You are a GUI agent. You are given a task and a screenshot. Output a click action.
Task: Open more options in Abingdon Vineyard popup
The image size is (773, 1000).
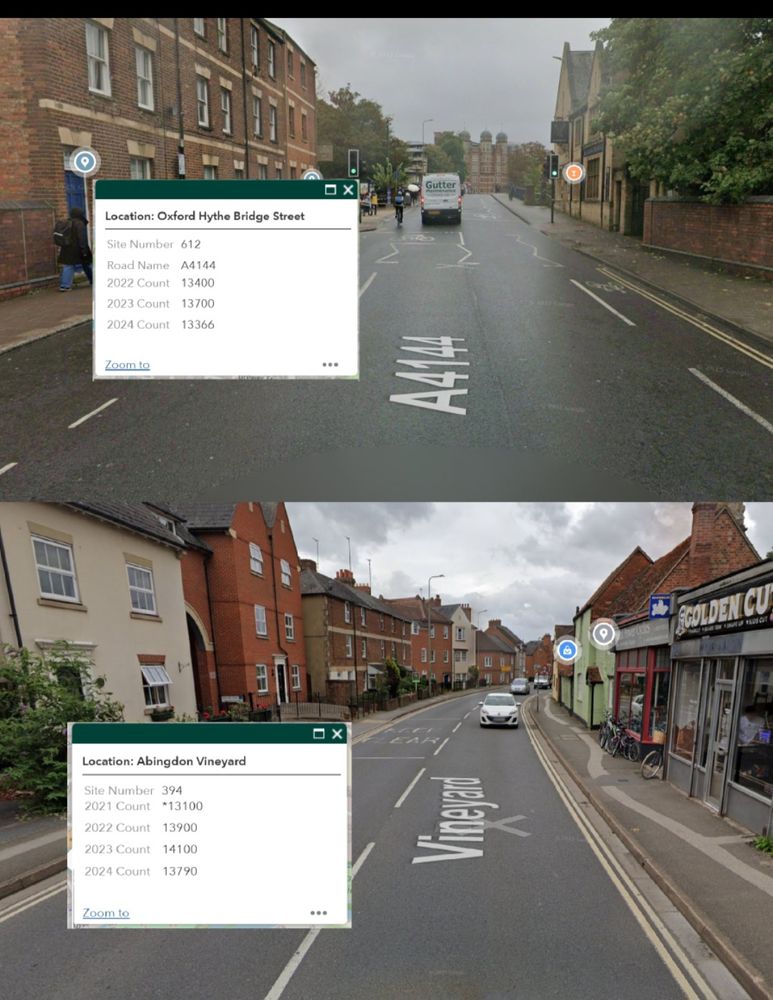(x=319, y=913)
